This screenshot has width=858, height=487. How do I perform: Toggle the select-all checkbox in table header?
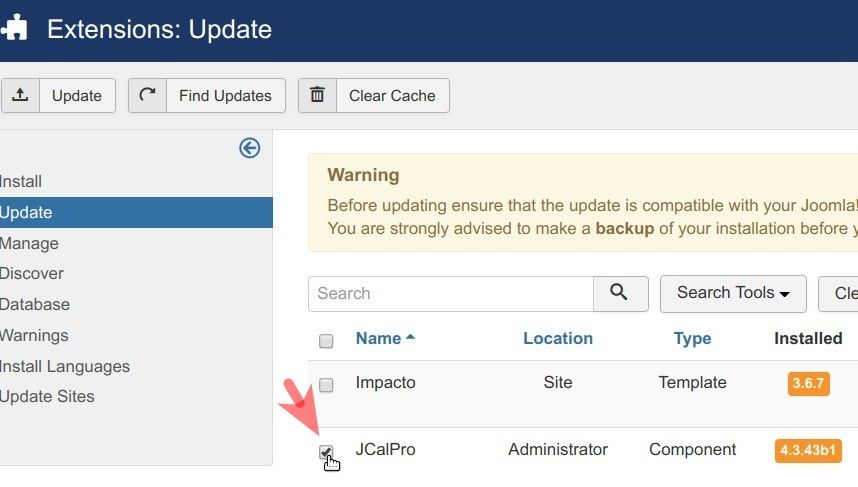pyautogui.click(x=326, y=341)
